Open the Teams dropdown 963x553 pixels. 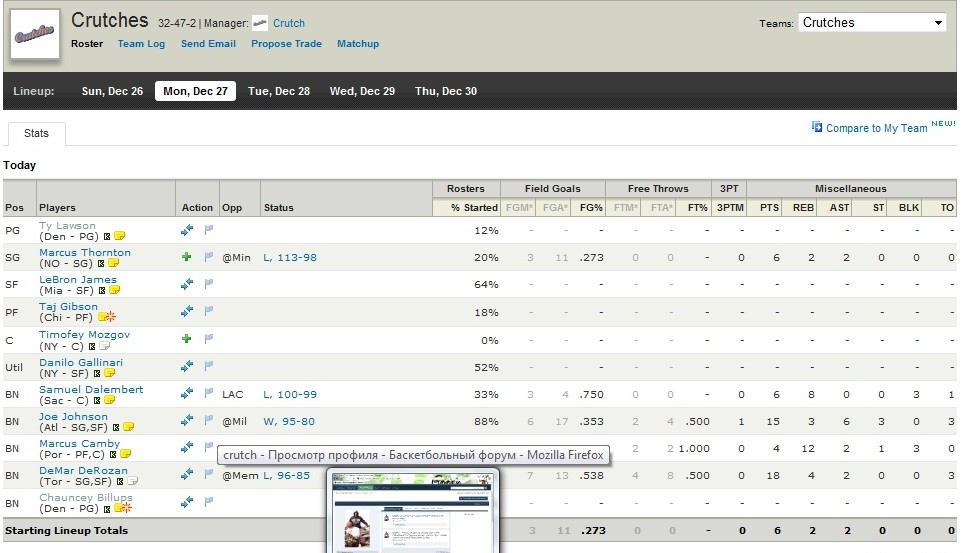tap(872, 23)
